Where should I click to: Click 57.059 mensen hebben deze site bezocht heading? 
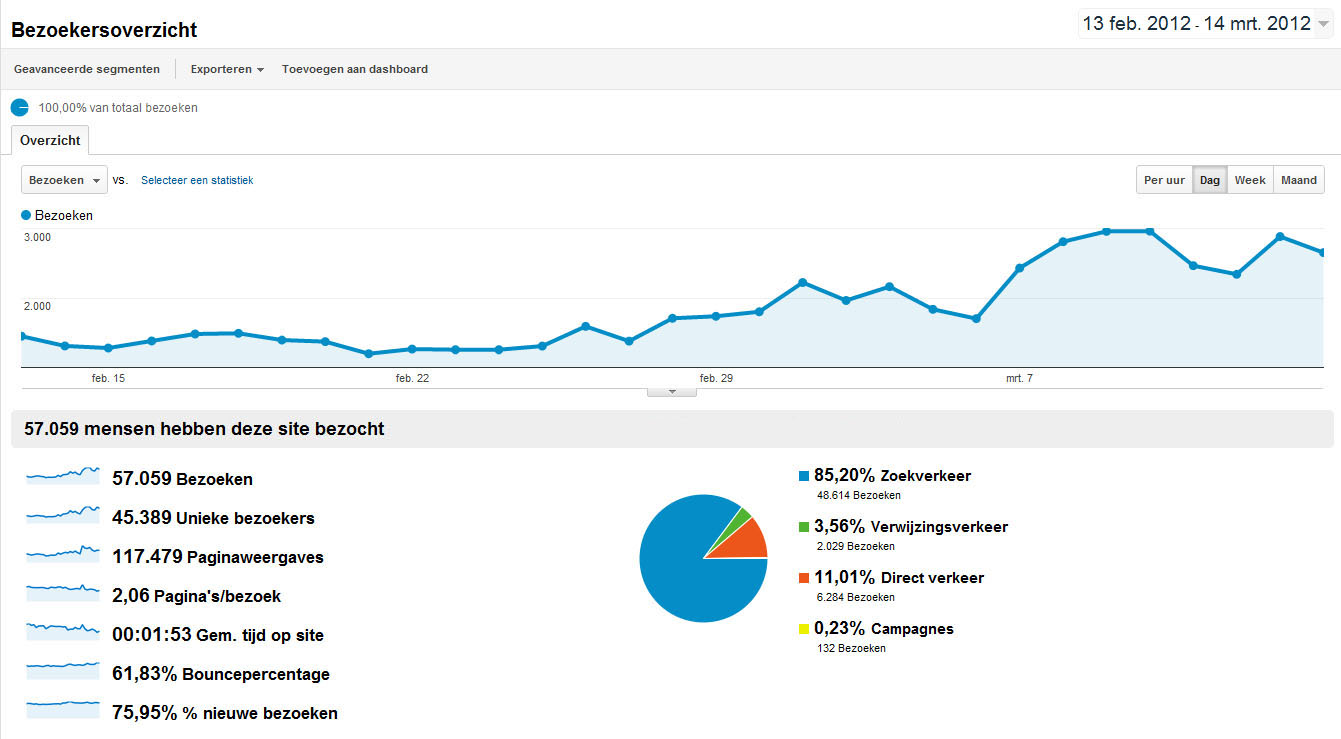tap(204, 429)
